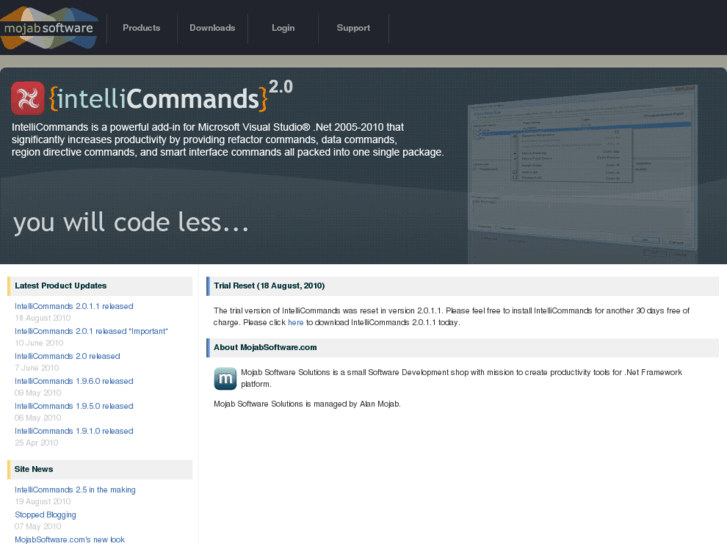The width and height of the screenshot is (727, 545).
Task: Open 'IntelliCommands 2.0 released' link
Action: click(67, 356)
